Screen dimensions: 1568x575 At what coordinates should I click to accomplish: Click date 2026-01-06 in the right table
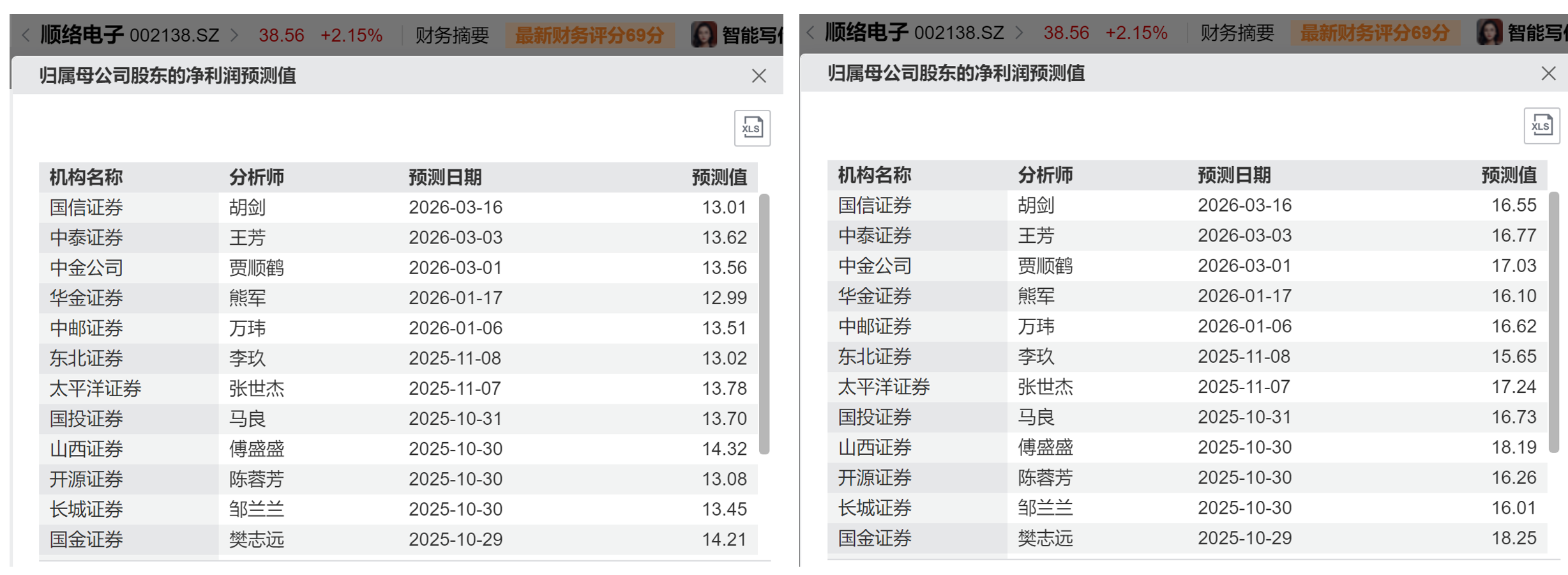click(x=1244, y=326)
